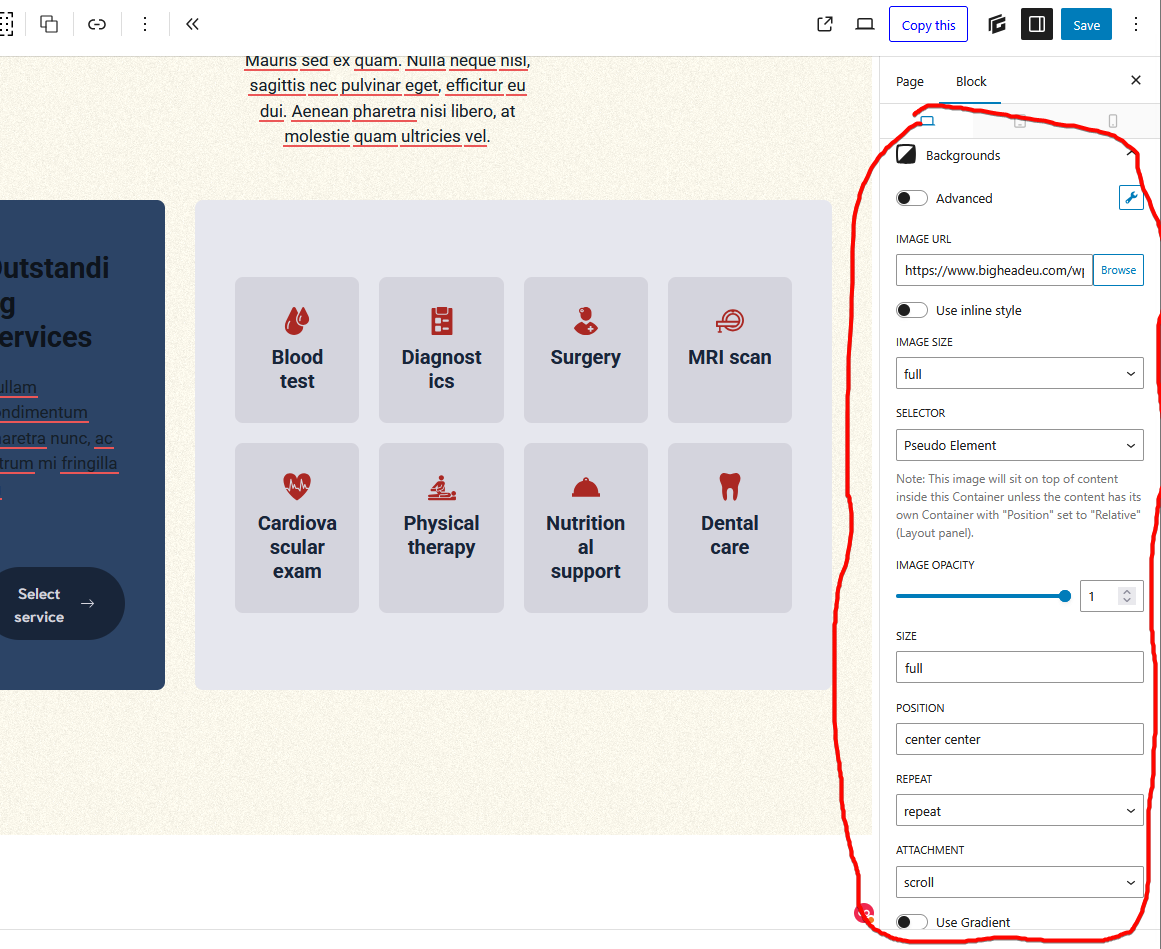Click the Backgrounds panel icon

(x=906, y=155)
